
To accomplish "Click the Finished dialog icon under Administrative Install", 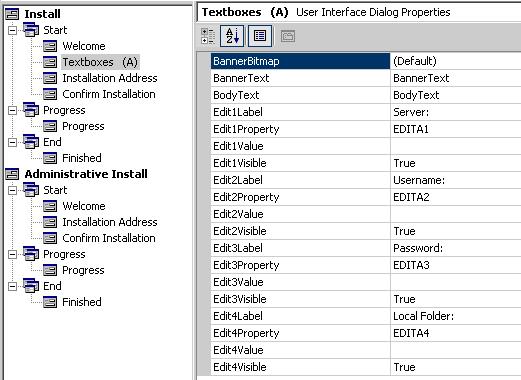I will pos(50,302).
